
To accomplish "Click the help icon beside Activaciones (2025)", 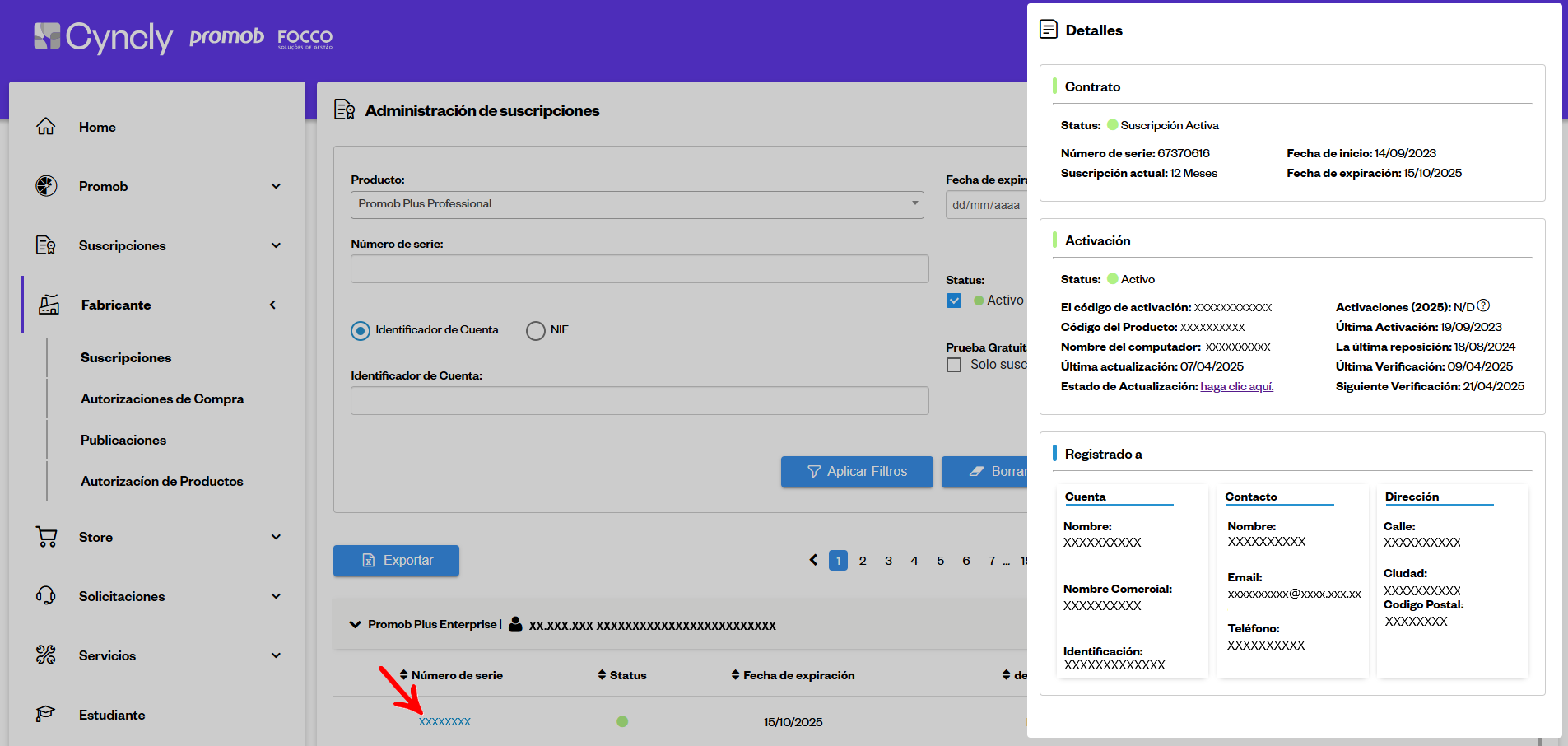I will pos(1483,306).
